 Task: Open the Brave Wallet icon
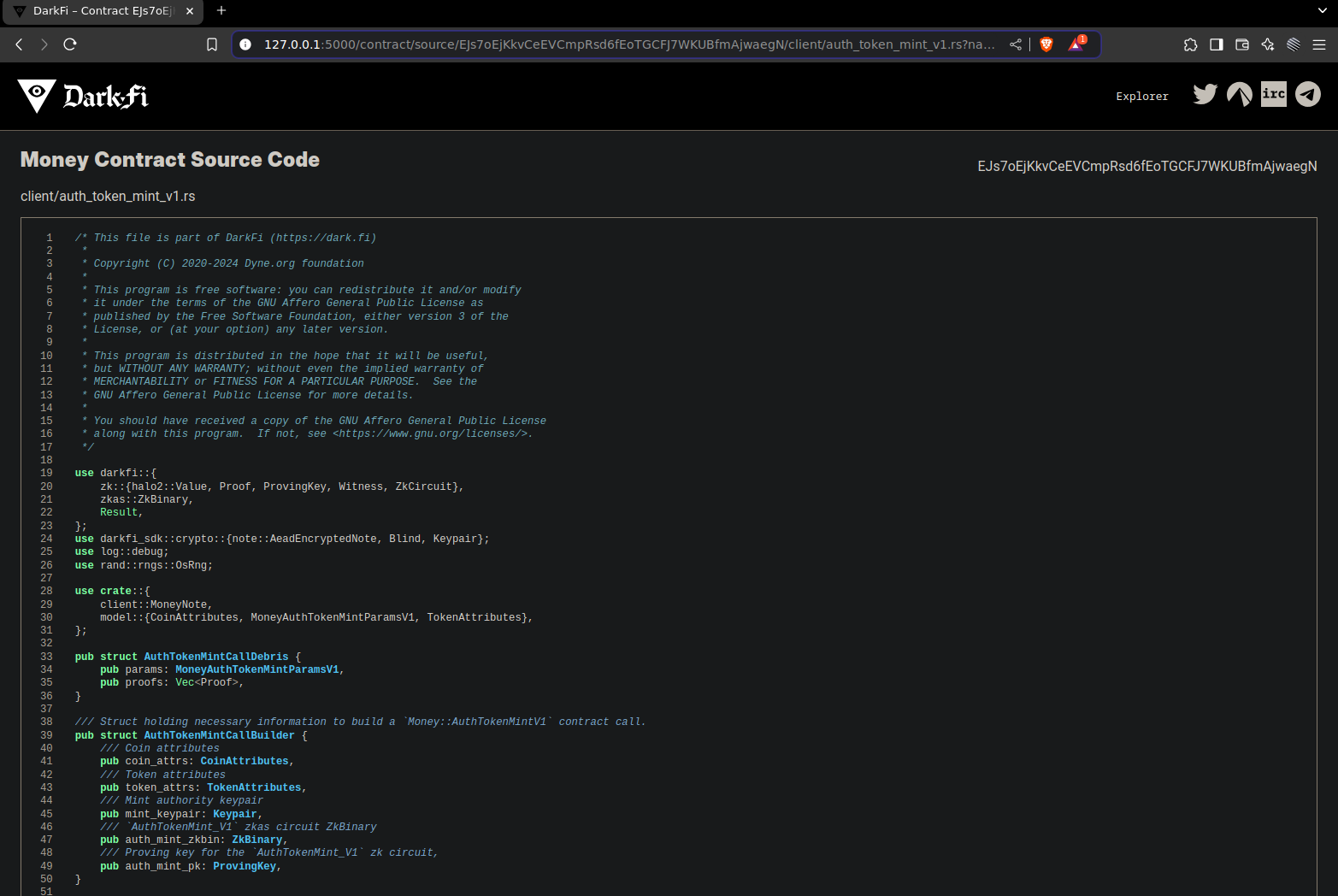[x=1241, y=44]
